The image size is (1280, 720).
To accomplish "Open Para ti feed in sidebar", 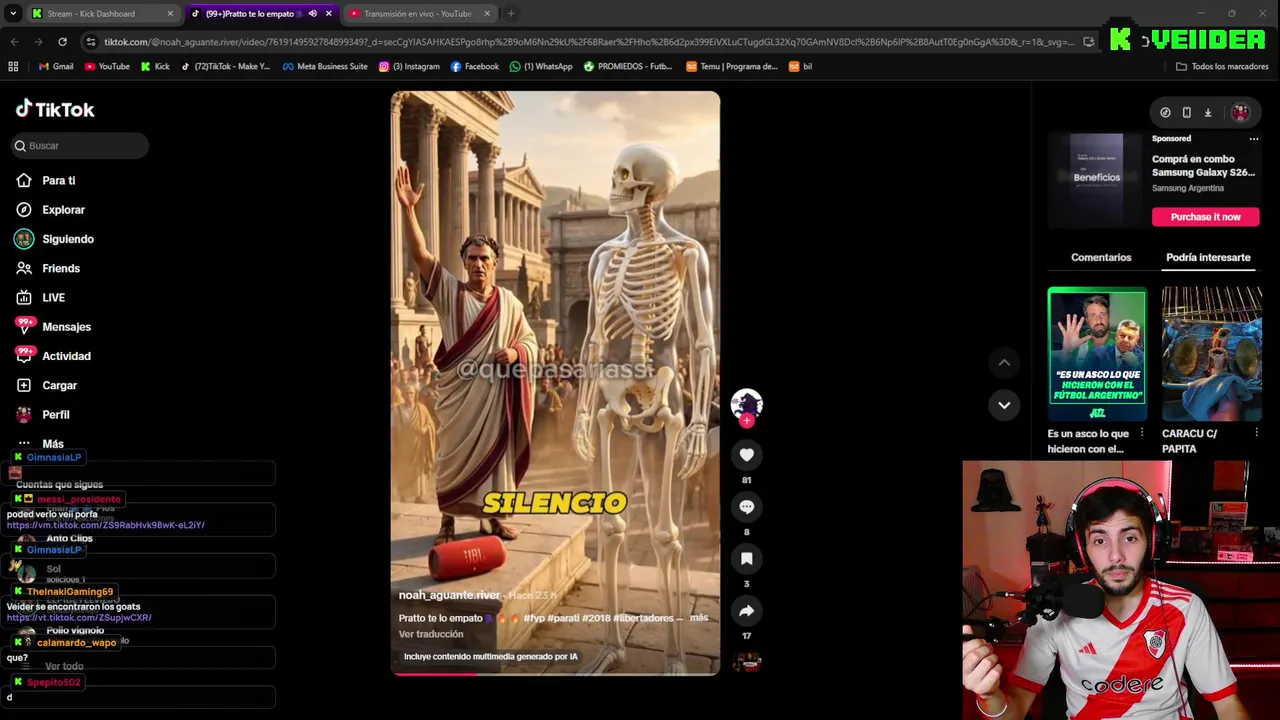I will tap(58, 181).
